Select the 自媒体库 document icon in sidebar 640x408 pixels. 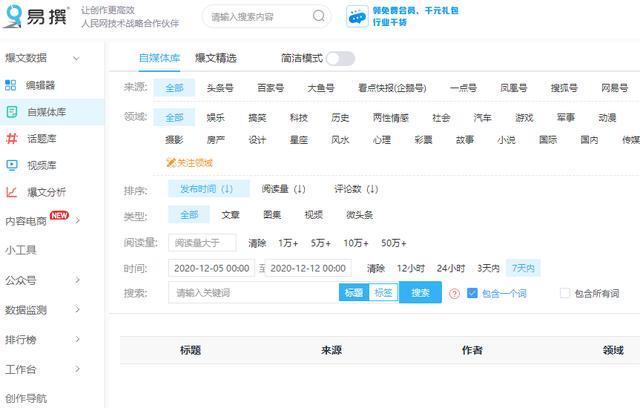click(12, 111)
